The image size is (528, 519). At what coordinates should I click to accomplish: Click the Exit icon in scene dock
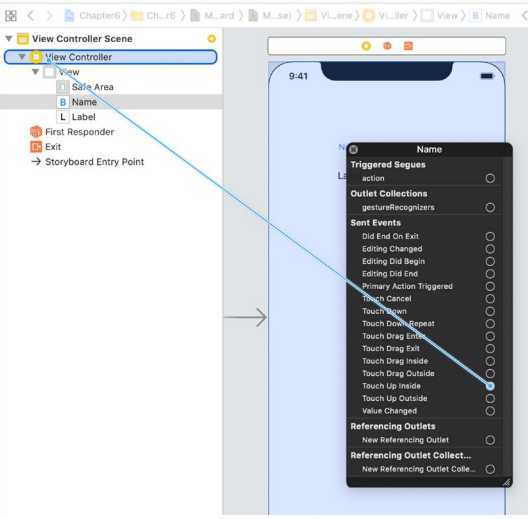(408, 45)
